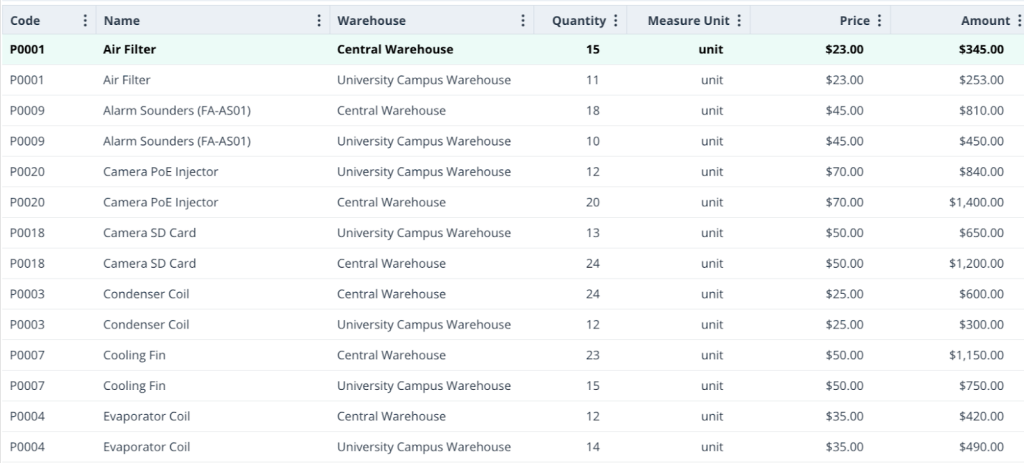Open the Price column three-dot menu
This screenshot has width=1024, height=463.
coord(879,21)
